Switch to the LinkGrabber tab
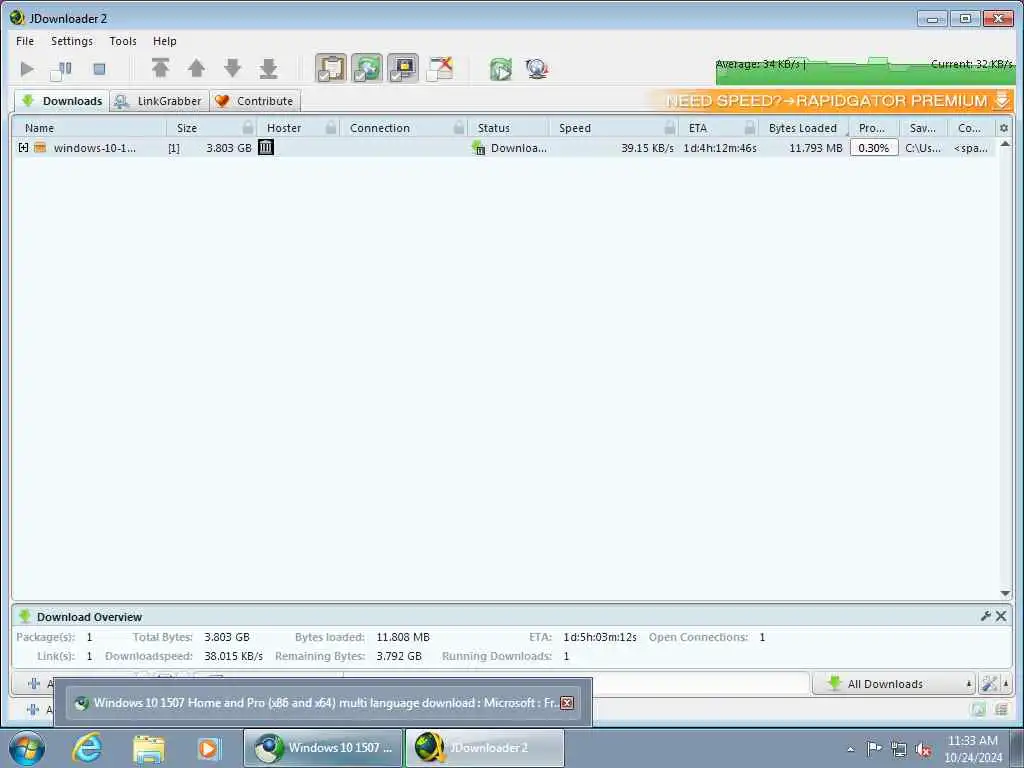 pos(159,101)
